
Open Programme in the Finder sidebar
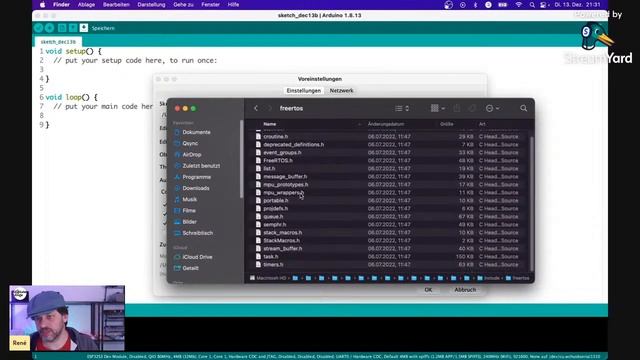pyautogui.click(x=196, y=177)
